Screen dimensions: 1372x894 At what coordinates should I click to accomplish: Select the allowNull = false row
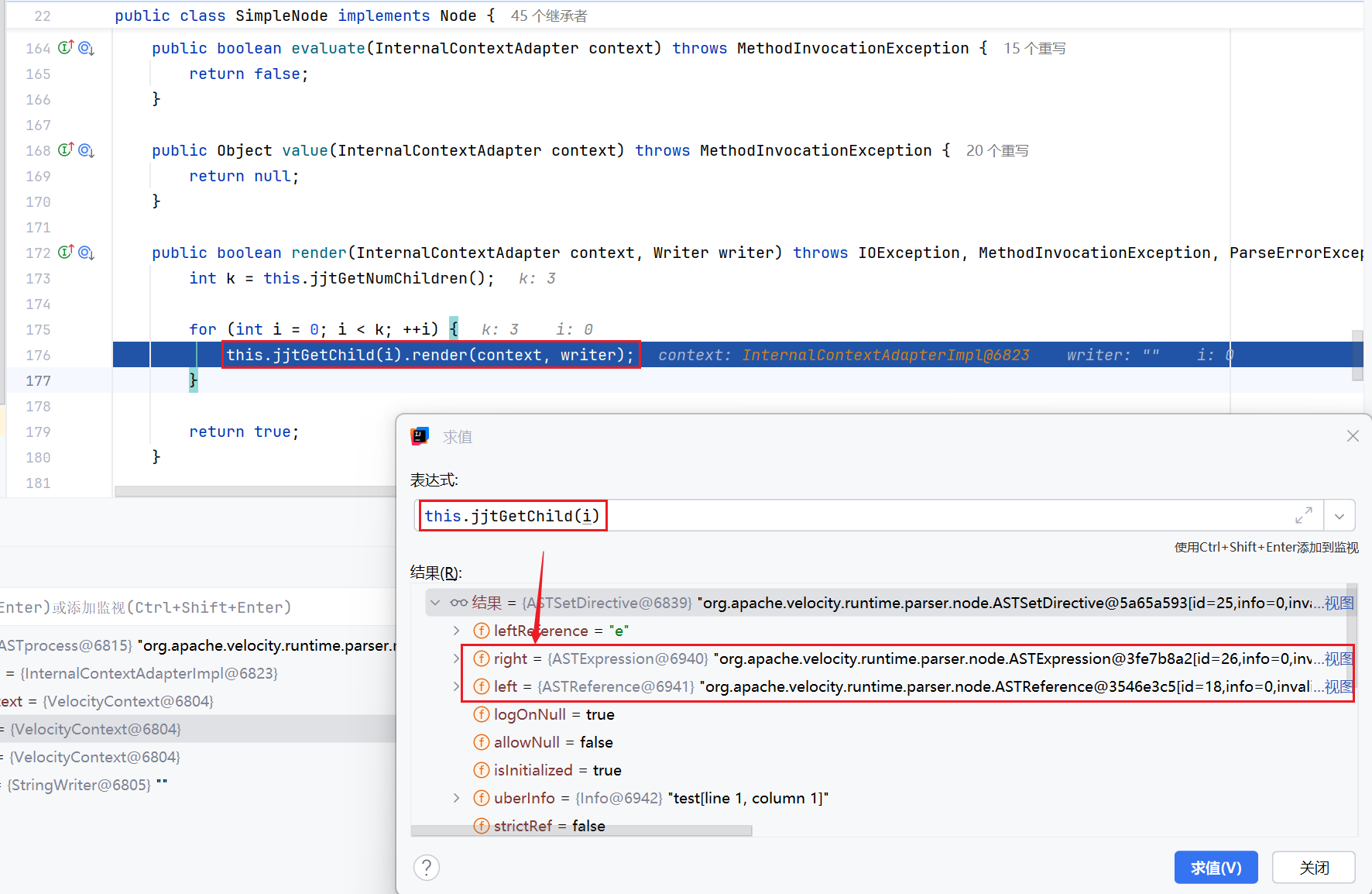883,742
